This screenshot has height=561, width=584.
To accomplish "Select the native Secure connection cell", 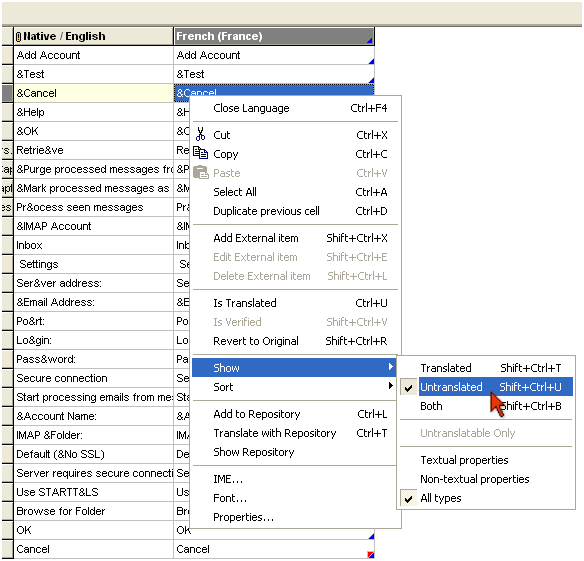I will 93,378.
